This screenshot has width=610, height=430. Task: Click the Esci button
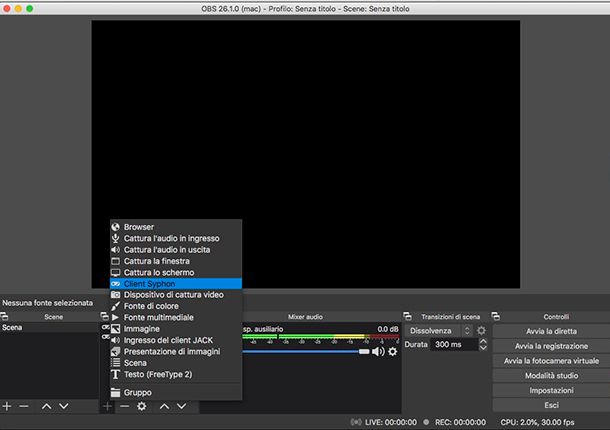(x=551, y=405)
